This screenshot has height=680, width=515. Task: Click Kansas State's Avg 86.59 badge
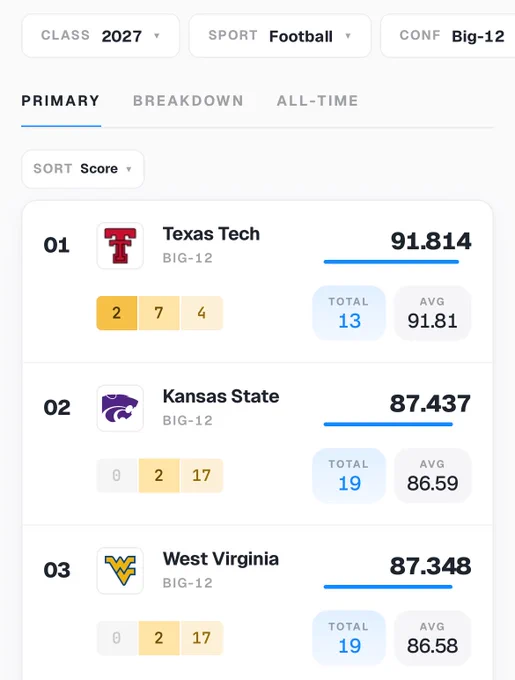click(432, 475)
